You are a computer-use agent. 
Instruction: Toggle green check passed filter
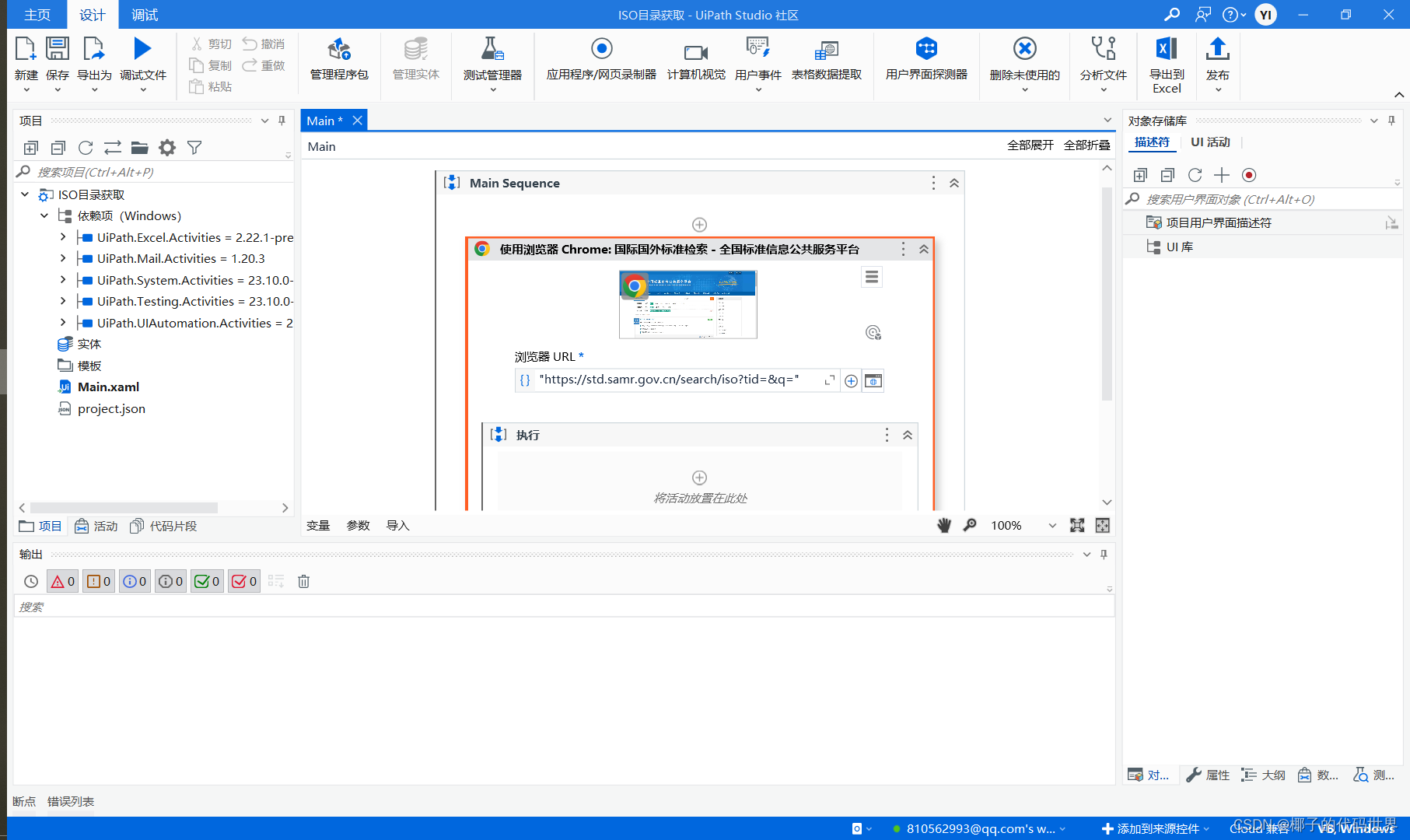click(x=208, y=581)
